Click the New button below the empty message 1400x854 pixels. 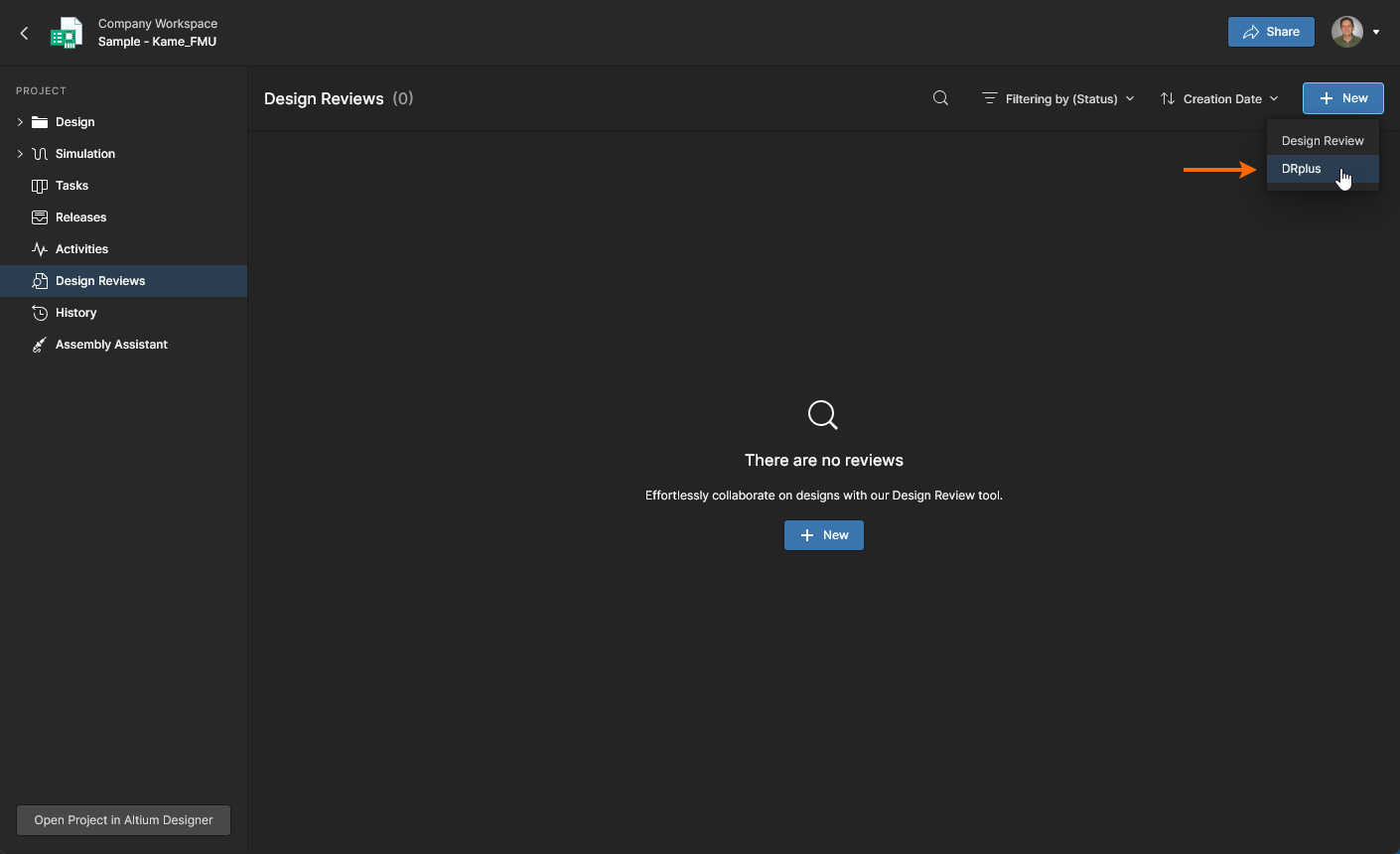coord(824,535)
